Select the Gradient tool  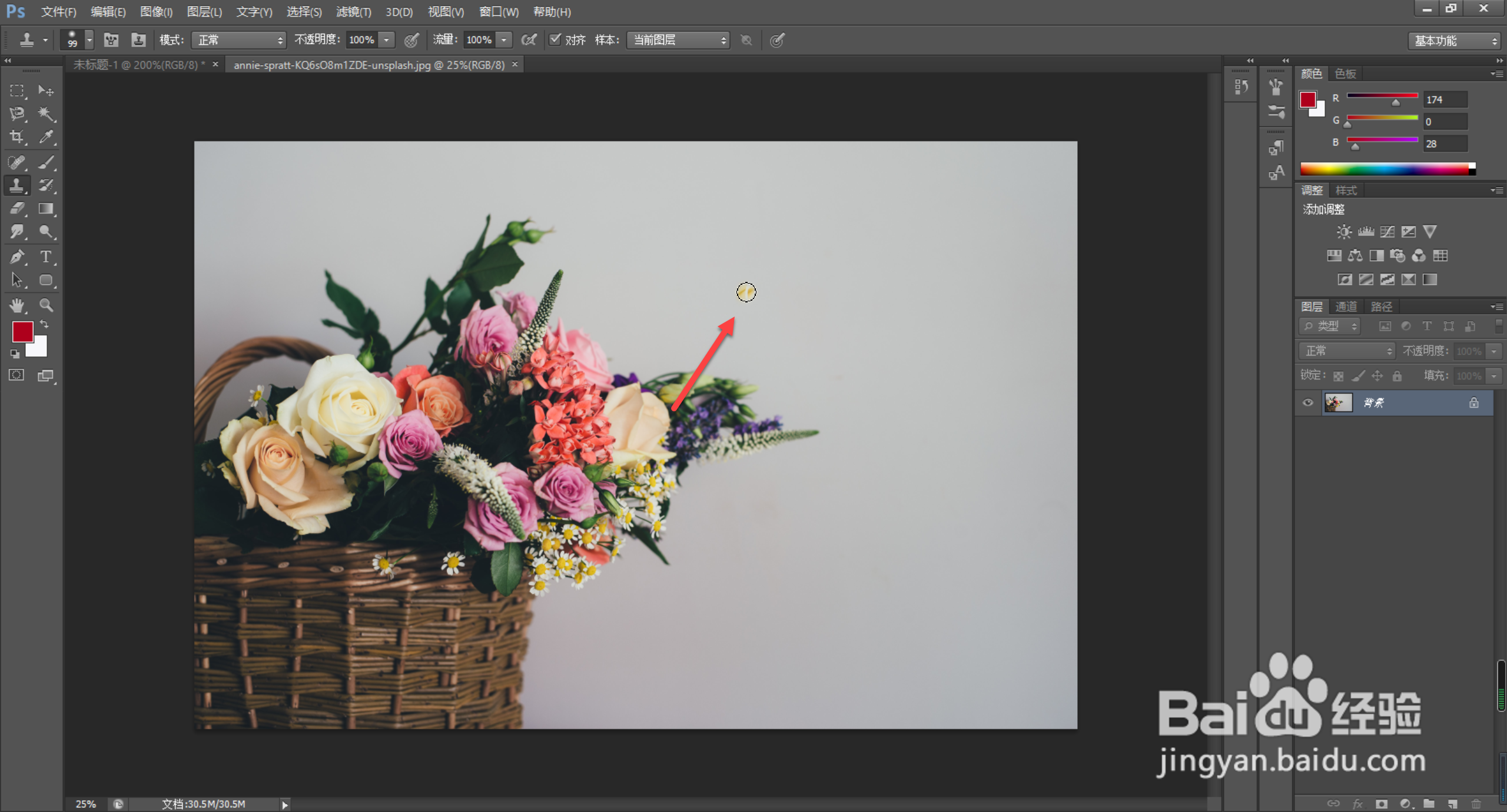46,209
